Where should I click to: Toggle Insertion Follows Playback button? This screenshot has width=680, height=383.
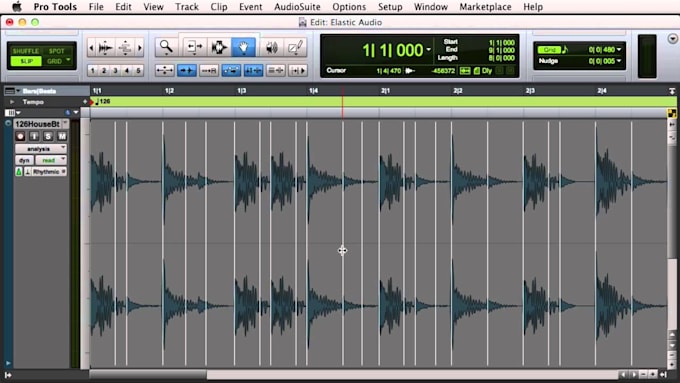coord(298,70)
